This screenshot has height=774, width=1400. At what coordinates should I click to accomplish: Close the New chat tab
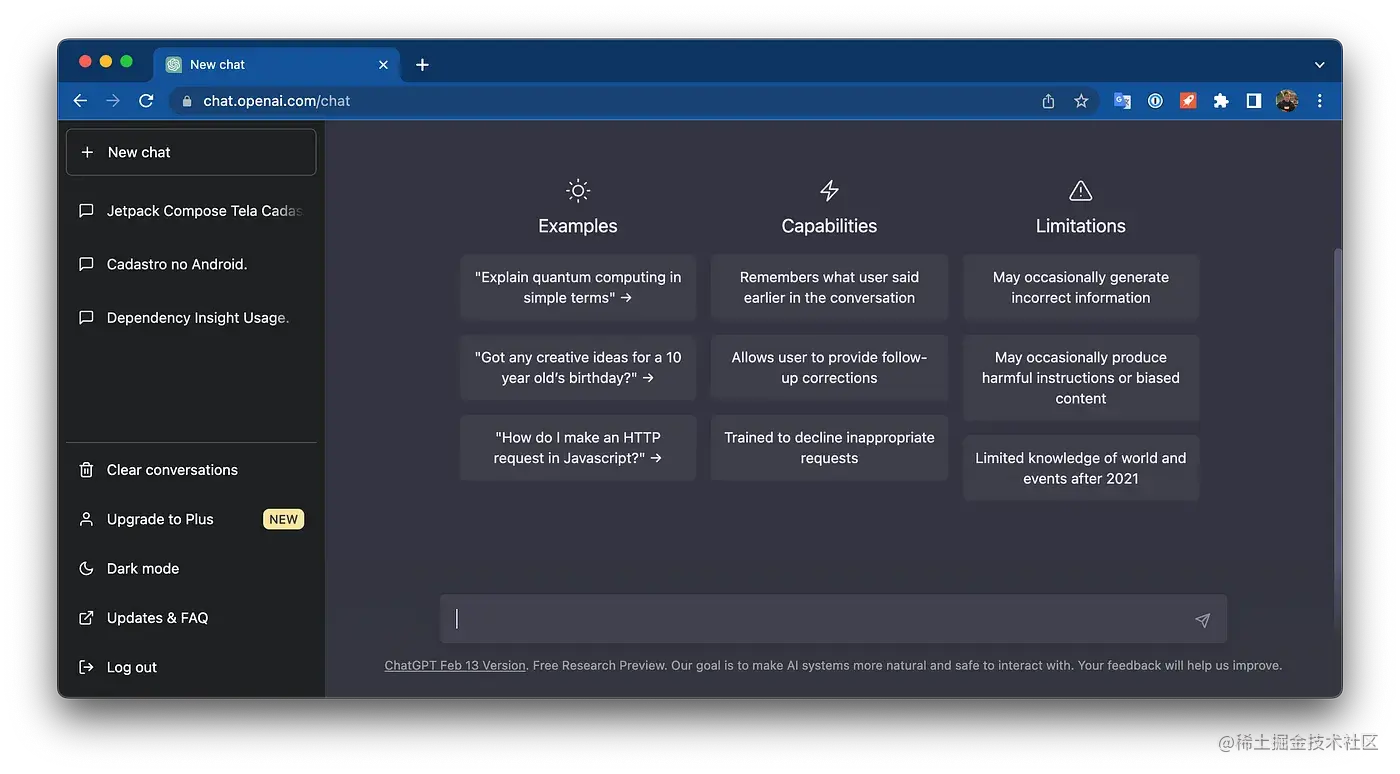tap(383, 65)
